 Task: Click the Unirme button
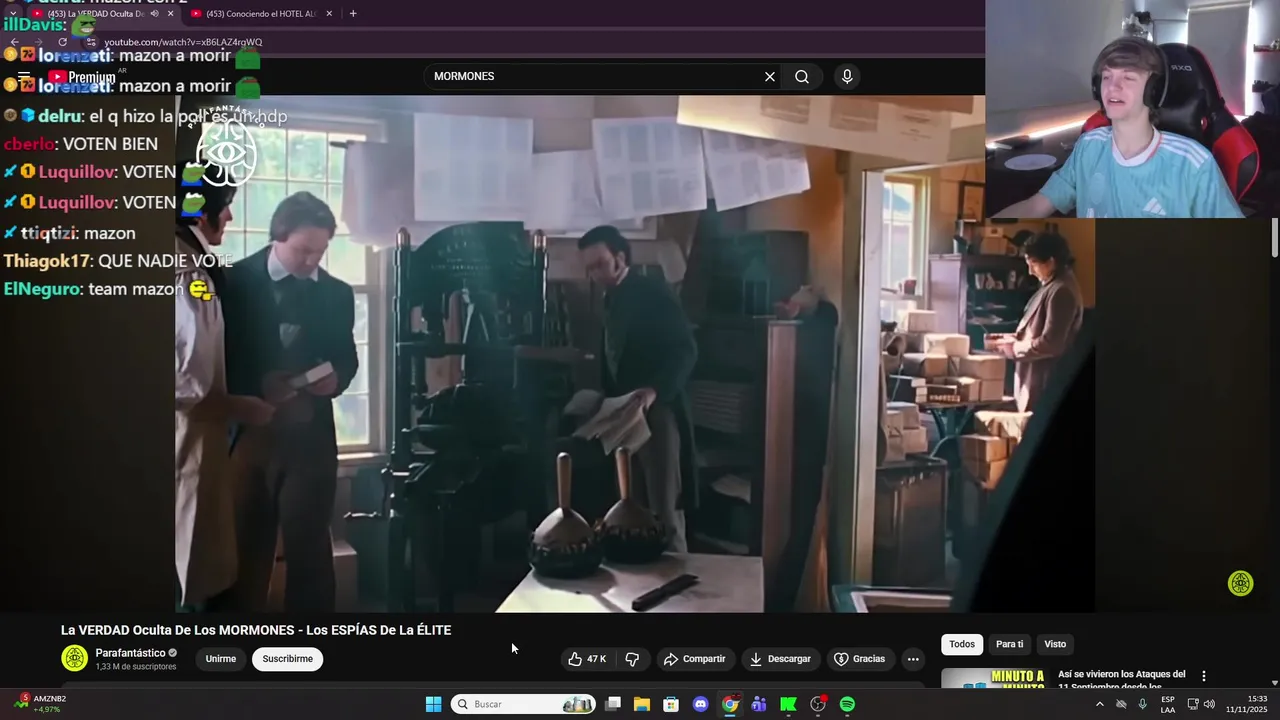point(221,659)
